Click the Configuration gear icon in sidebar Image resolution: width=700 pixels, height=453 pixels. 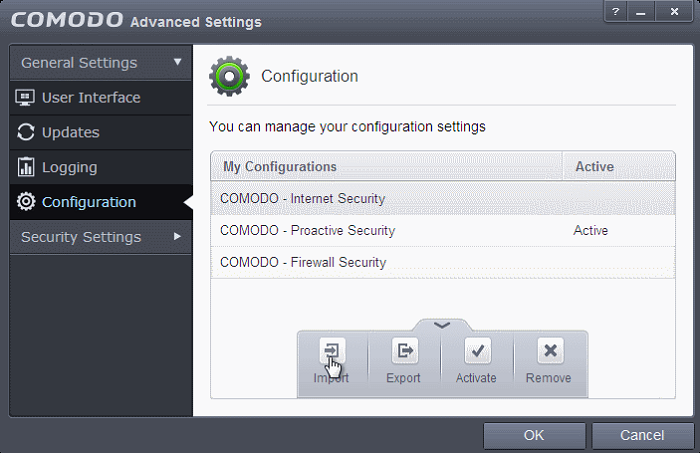tap(26, 202)
